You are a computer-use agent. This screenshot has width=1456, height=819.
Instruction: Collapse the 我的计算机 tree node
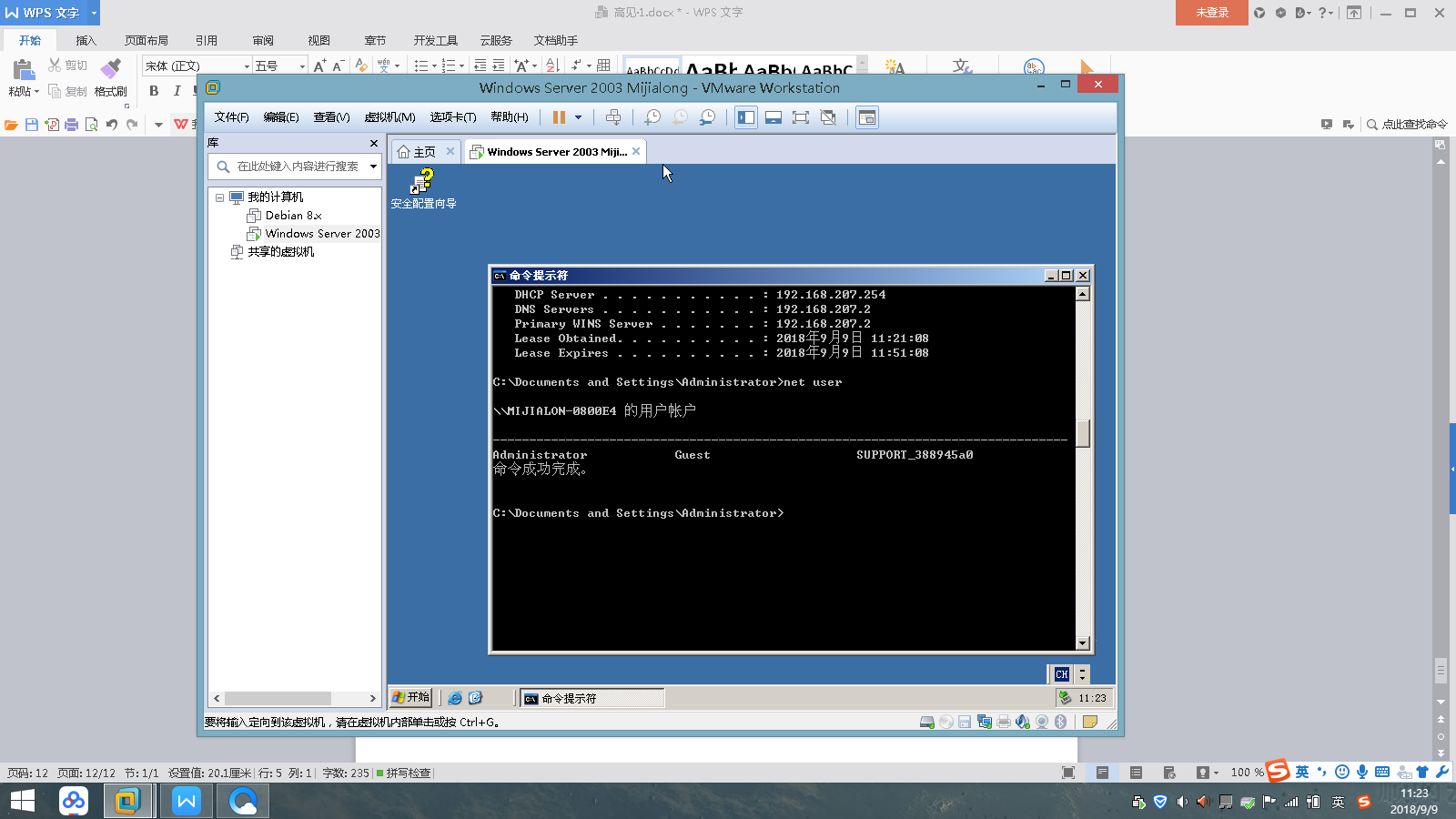coord(219,197)
